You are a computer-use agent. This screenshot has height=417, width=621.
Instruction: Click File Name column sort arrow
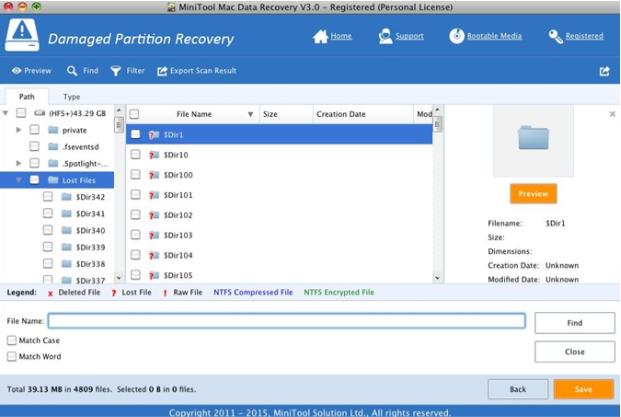(x=250, y=114)
